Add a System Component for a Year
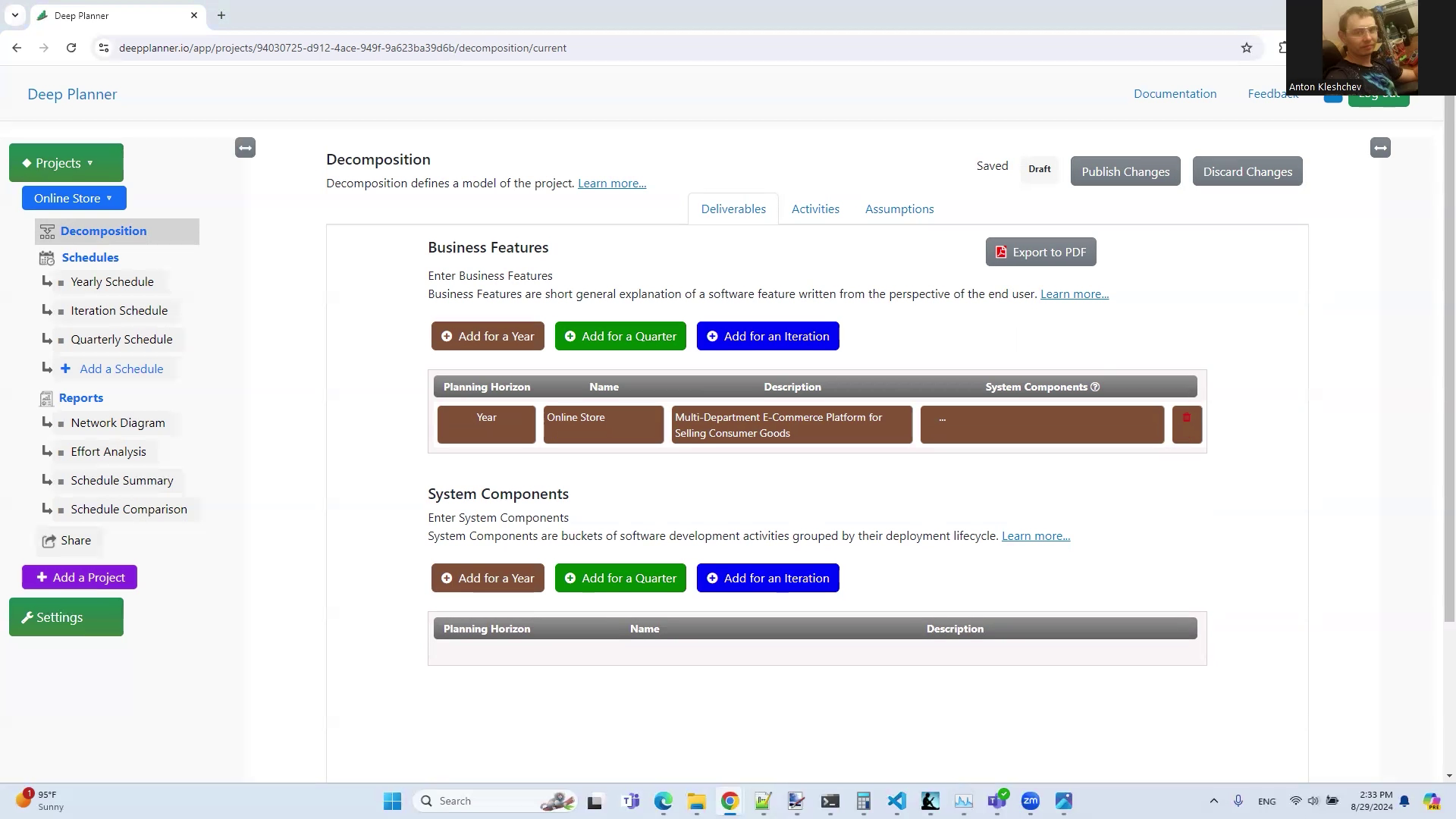This screenshot has height=819, width=1456. 488,579
